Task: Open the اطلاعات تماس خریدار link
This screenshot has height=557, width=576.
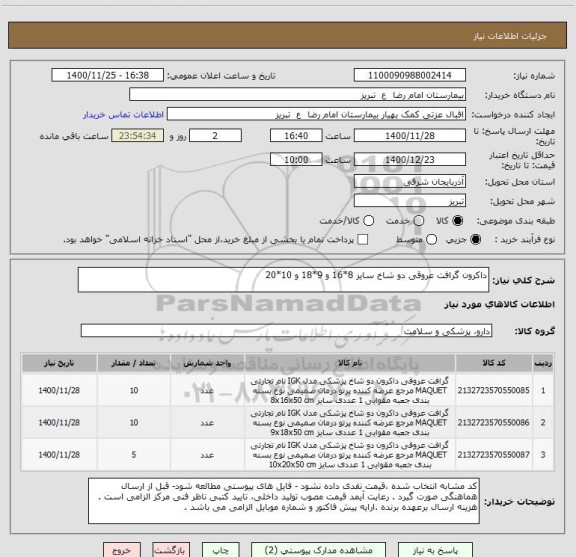Action: pyautogui.click(x=123, y=115)
